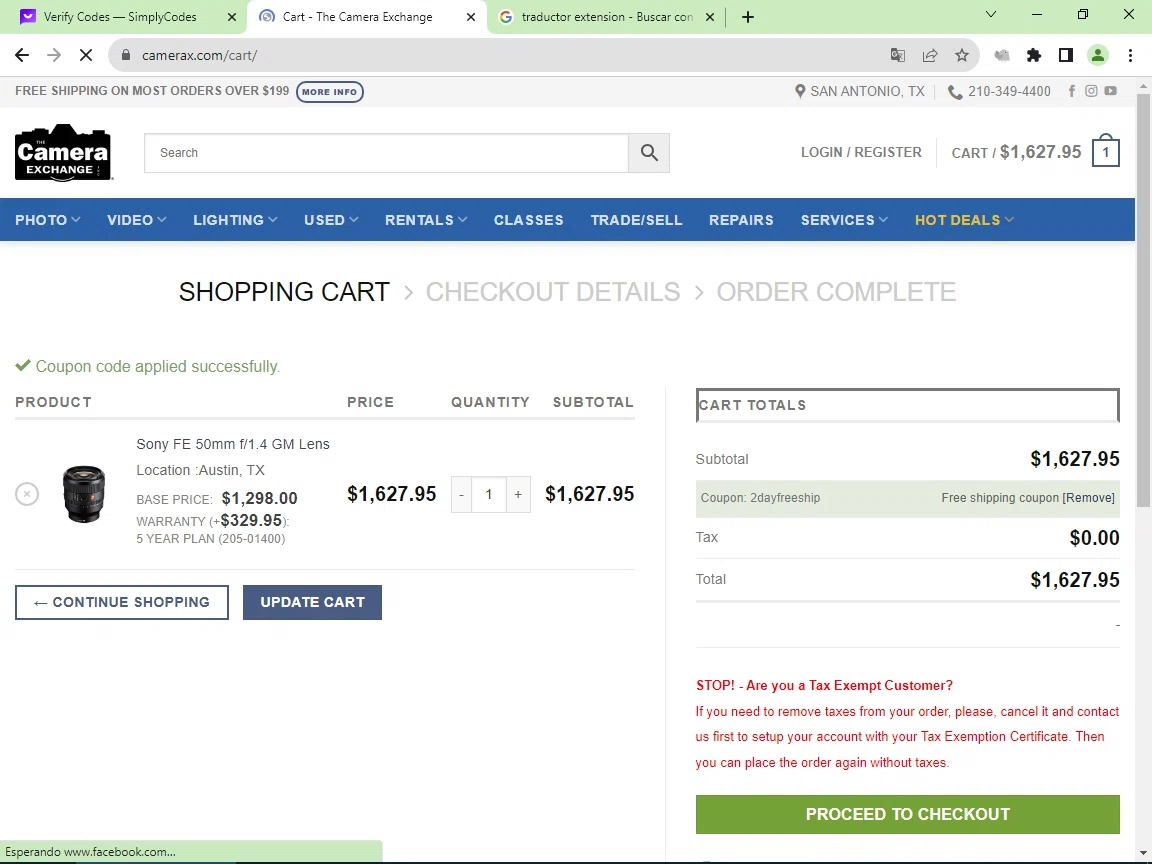This screenshot has height=864, width=1152.
Task: Open Sony FE 50mm f/1.4 GM Lens link
Action: tap(233, 444)
